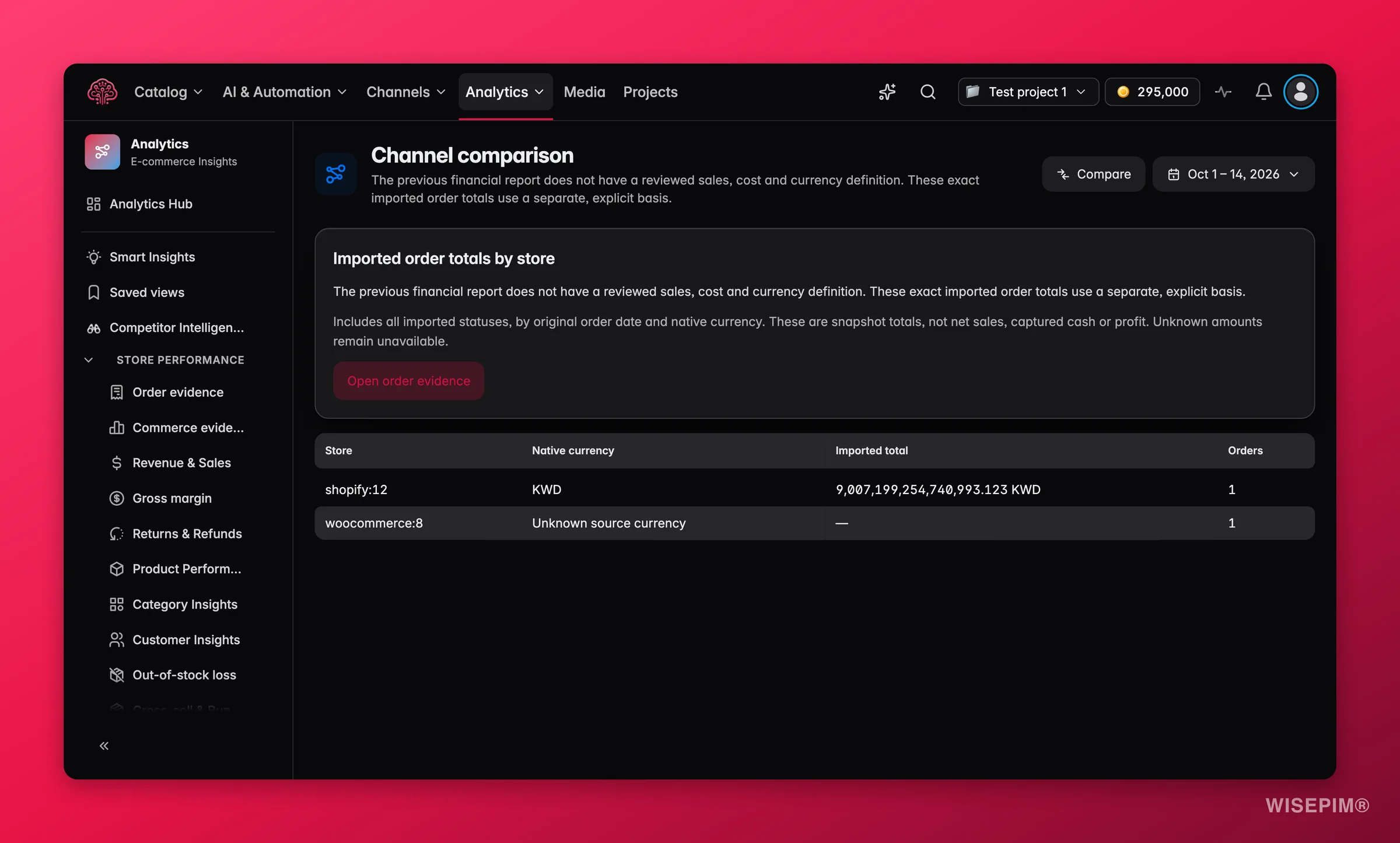Collapse sidebar with double chevron icon

pyautogui.click(x=104, y=746)
